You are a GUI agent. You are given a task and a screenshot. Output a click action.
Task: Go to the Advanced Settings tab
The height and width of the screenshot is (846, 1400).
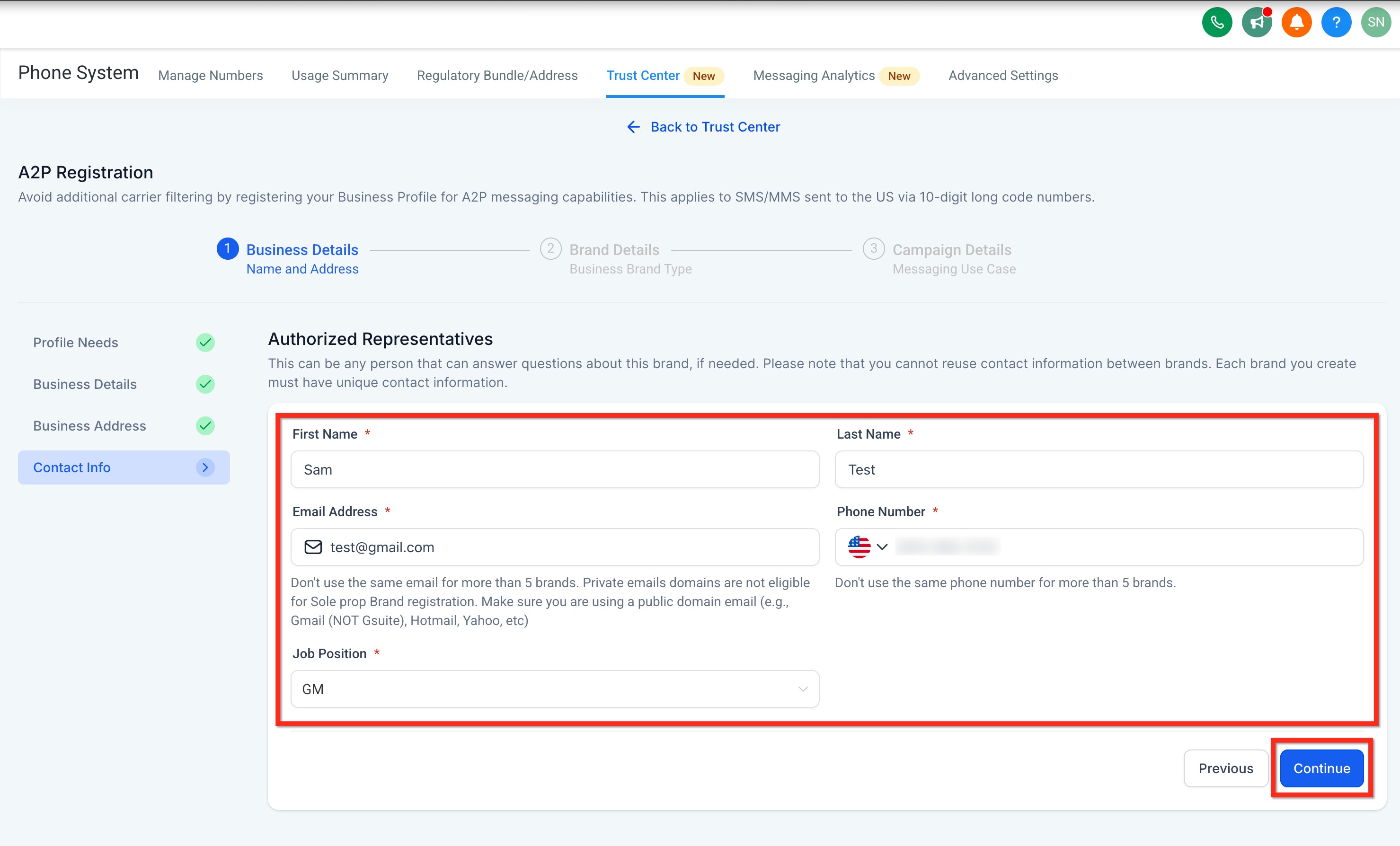(x=1003, y=76)
